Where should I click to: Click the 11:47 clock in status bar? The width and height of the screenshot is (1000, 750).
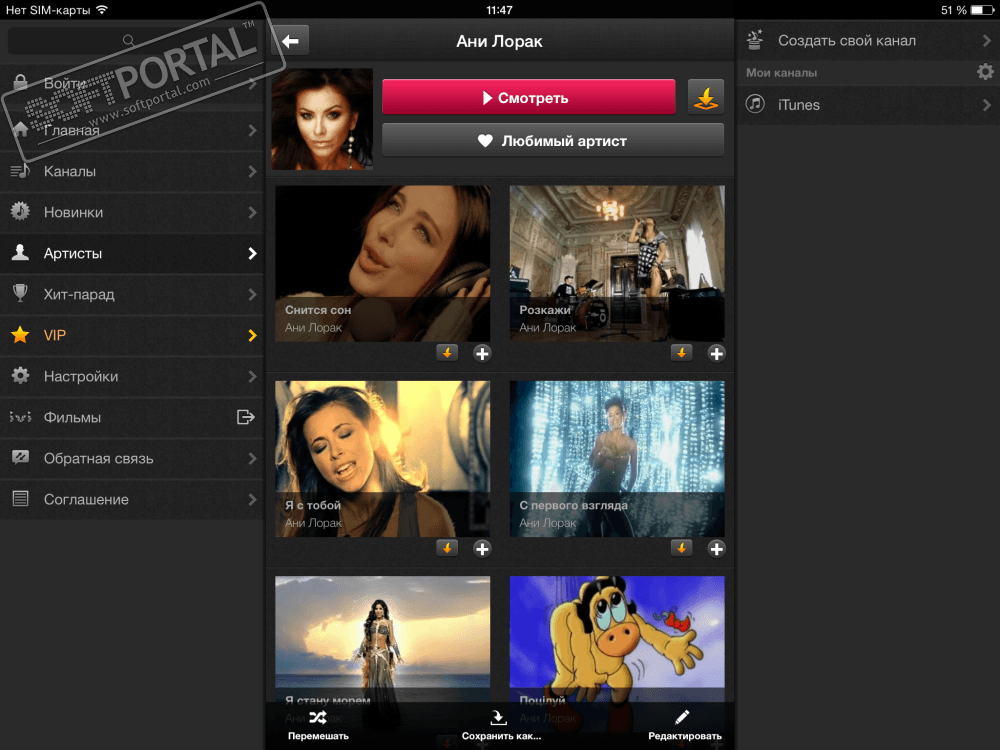499,10
